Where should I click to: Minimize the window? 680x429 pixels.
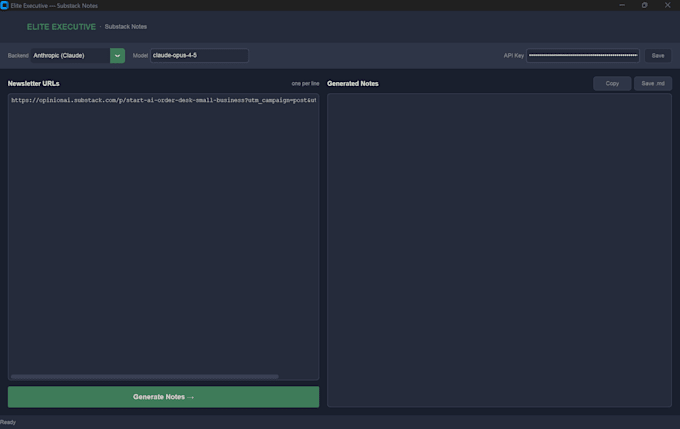point(622,5)
